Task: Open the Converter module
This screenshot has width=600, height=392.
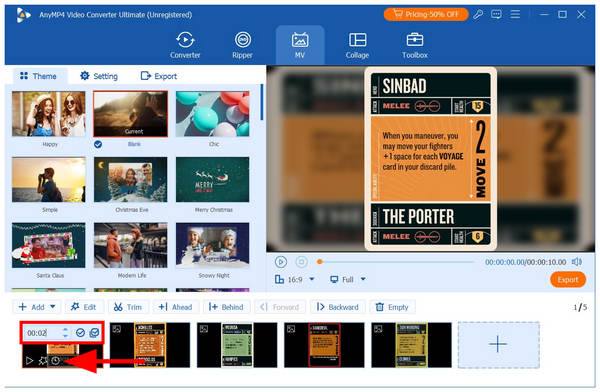Action: pyautogui.click(x=185, y=45)
